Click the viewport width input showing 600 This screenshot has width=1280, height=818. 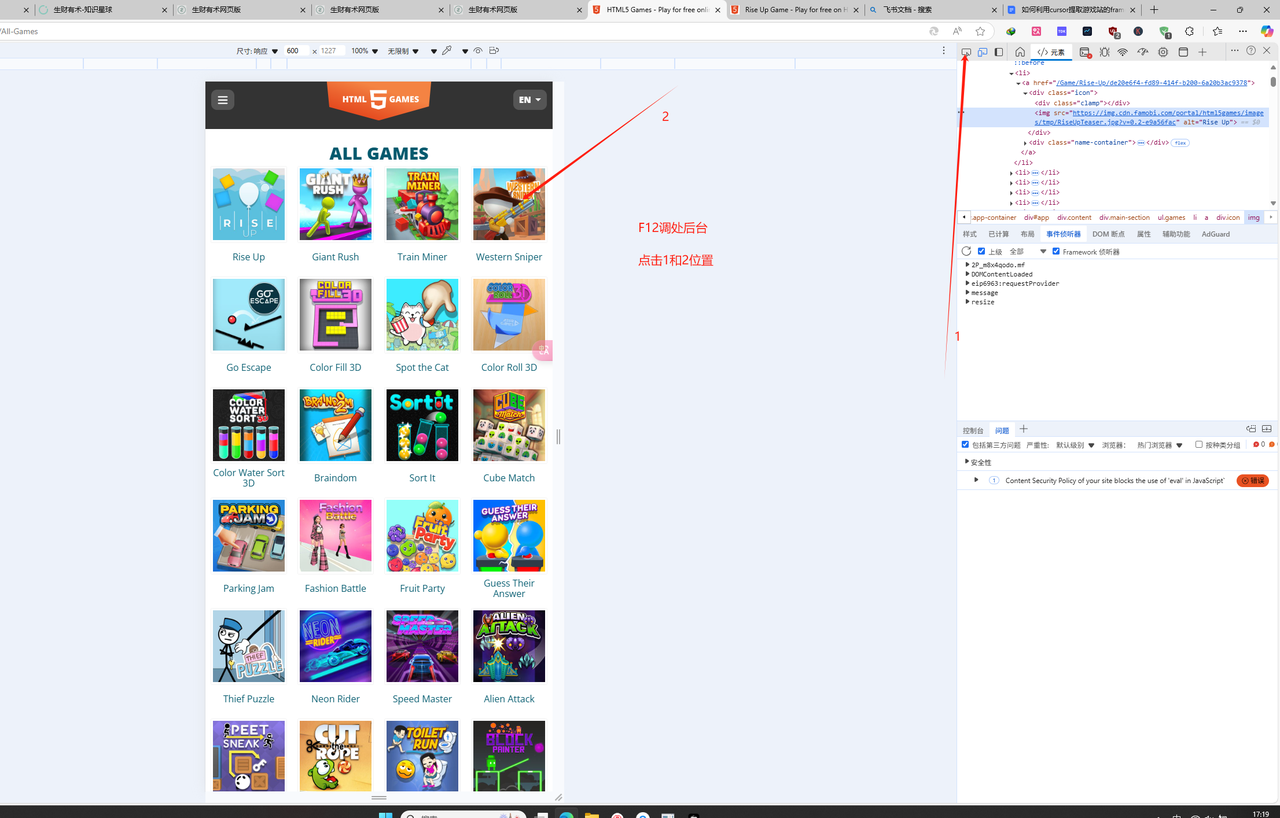[295, 51]
